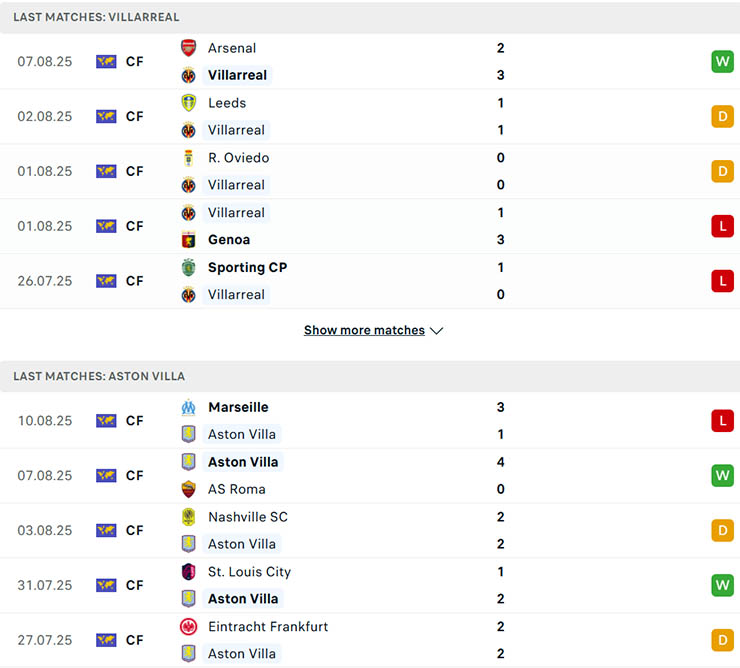Click the Marseille club crest icon
The height and width of the screenshot is (668, 740).
tap(188, 407)
